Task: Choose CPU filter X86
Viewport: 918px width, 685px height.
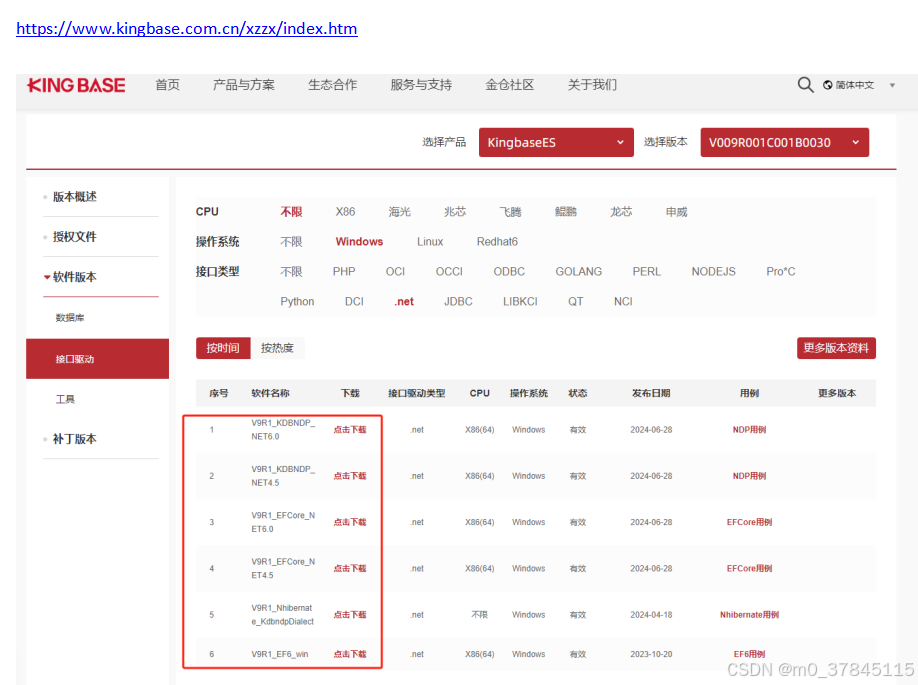Action: 345,212
